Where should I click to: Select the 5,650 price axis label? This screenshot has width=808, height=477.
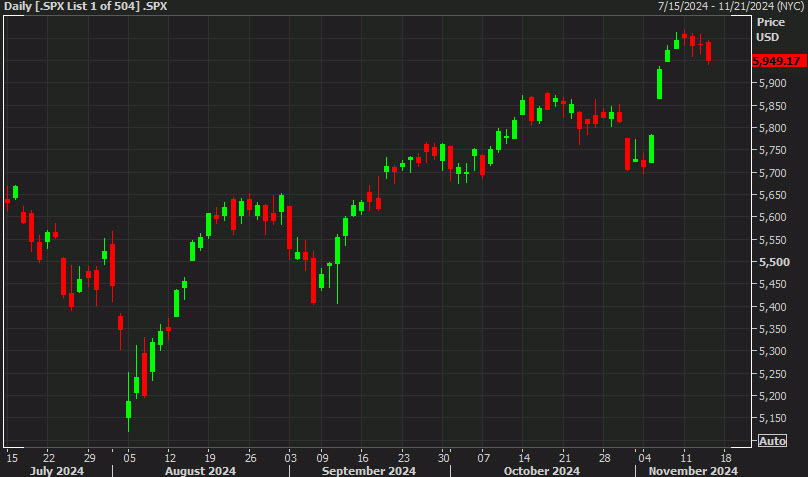point(772,195)
